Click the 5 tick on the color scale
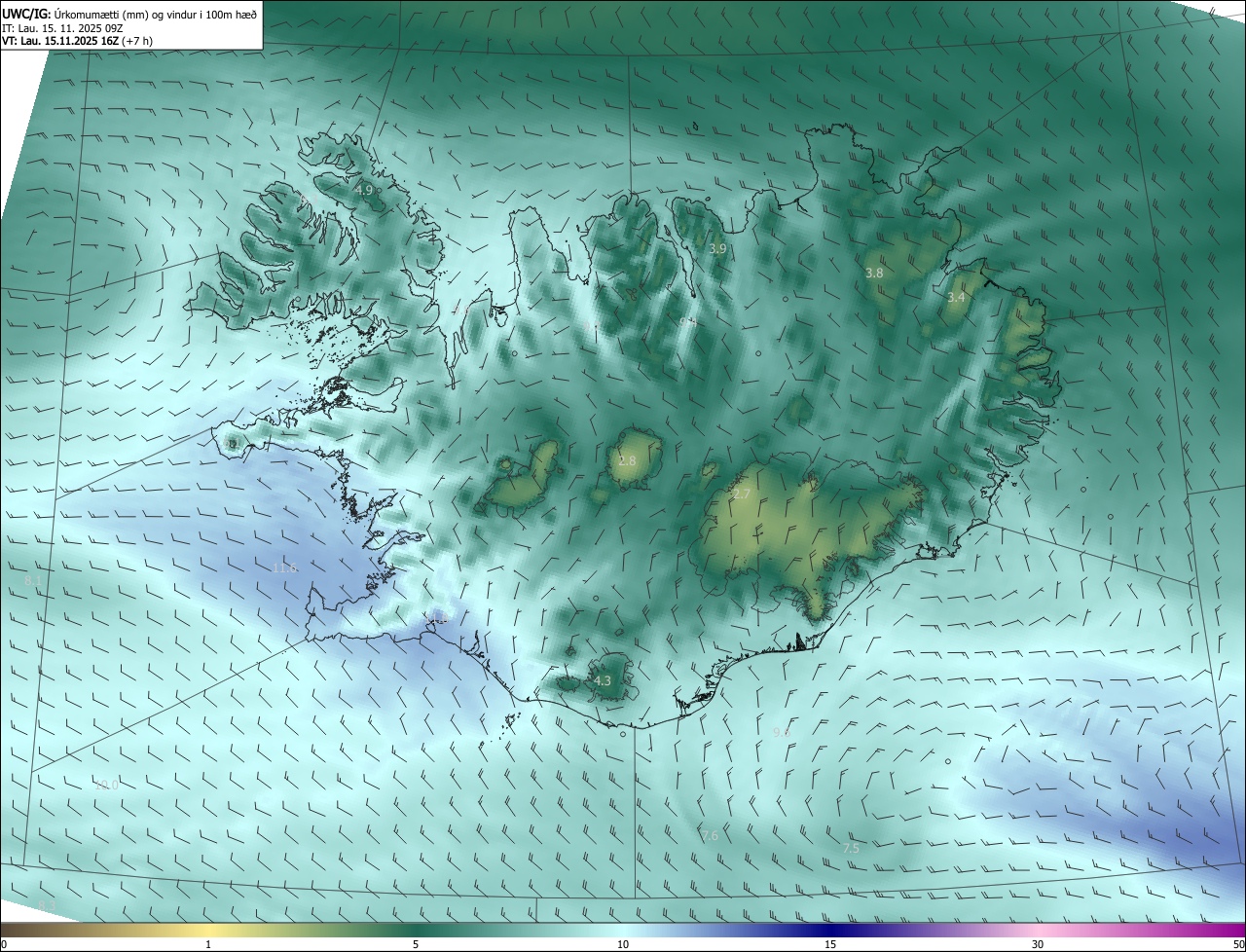Image resolution: width=1246 pixels, height=952 pixels. click(x=416, y=944)
